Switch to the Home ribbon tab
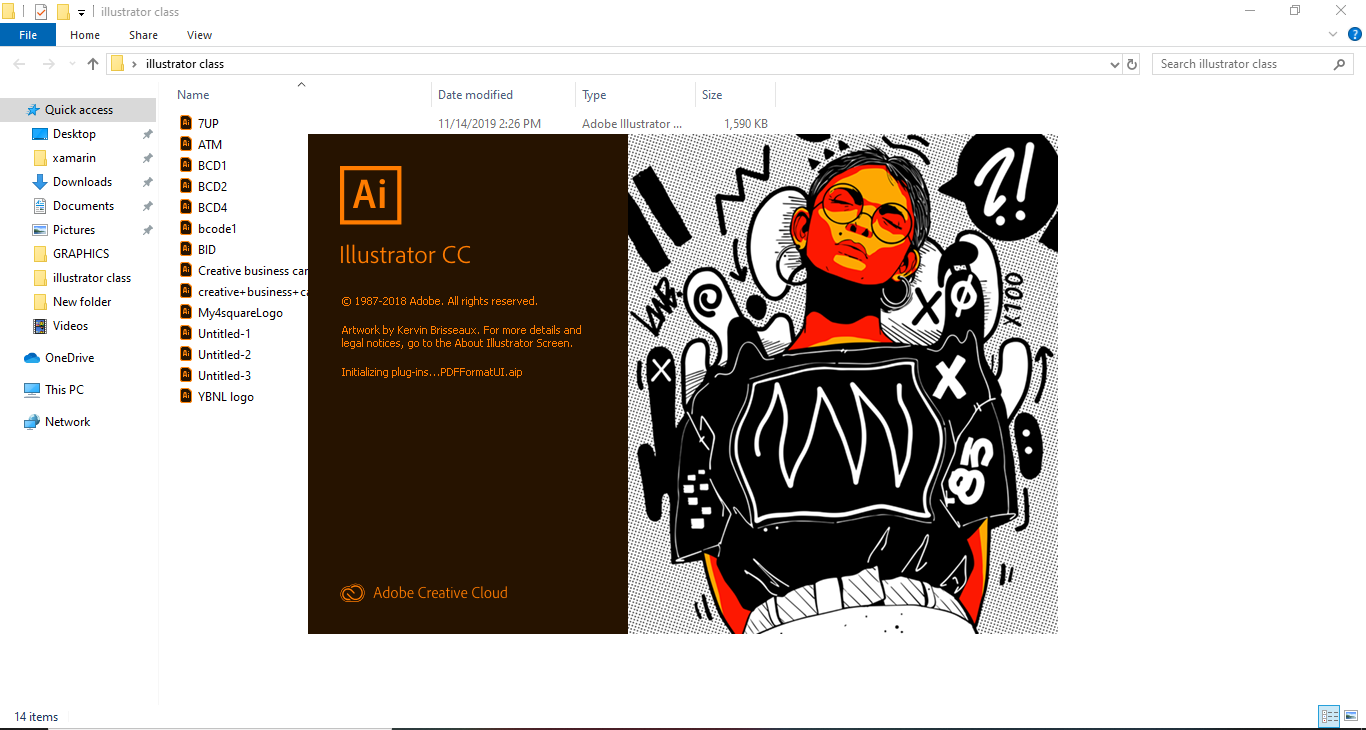1366x730 pixels. coord(85,35)
